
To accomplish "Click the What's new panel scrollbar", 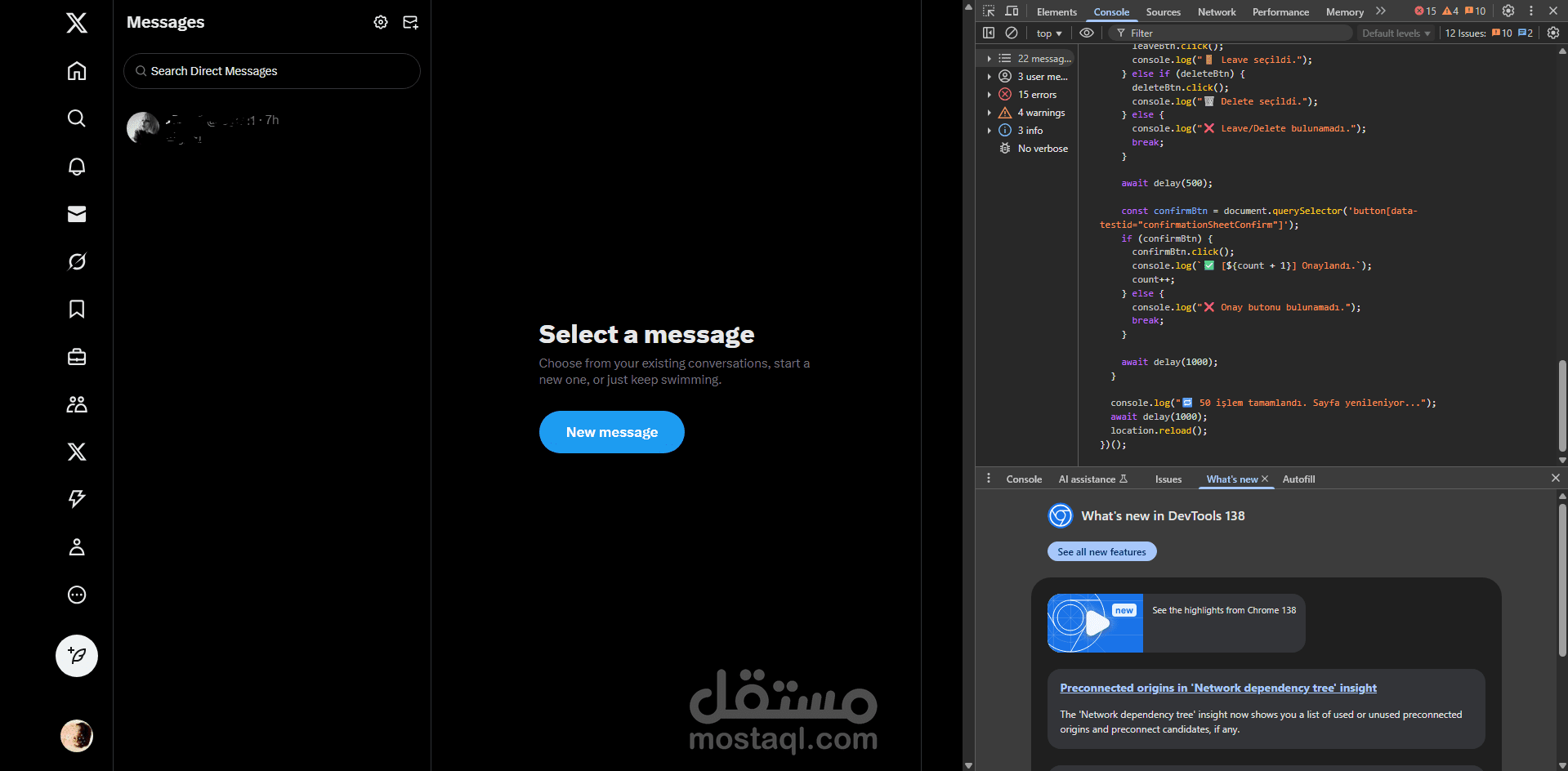I will tap(1562, 580).
